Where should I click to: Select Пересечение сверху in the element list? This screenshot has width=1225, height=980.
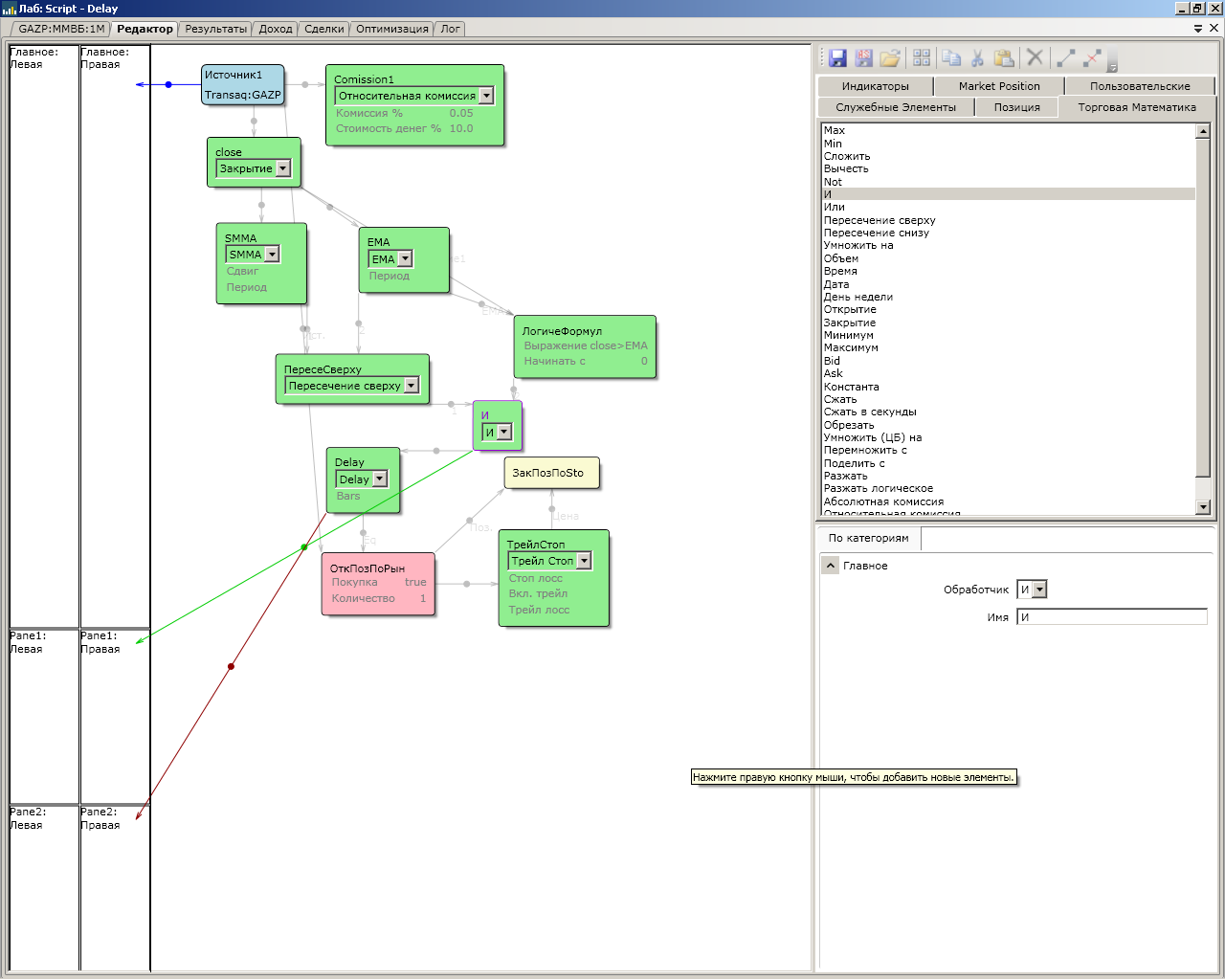[880, 220]
